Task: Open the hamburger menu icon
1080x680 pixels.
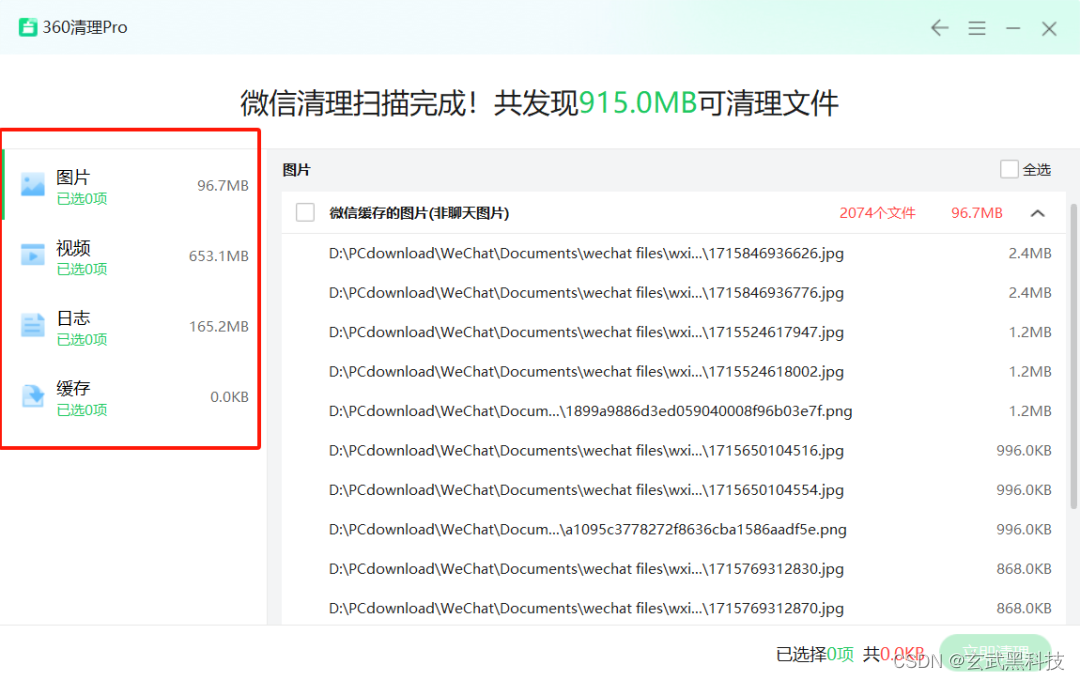Action: click(x=977, y=28)
